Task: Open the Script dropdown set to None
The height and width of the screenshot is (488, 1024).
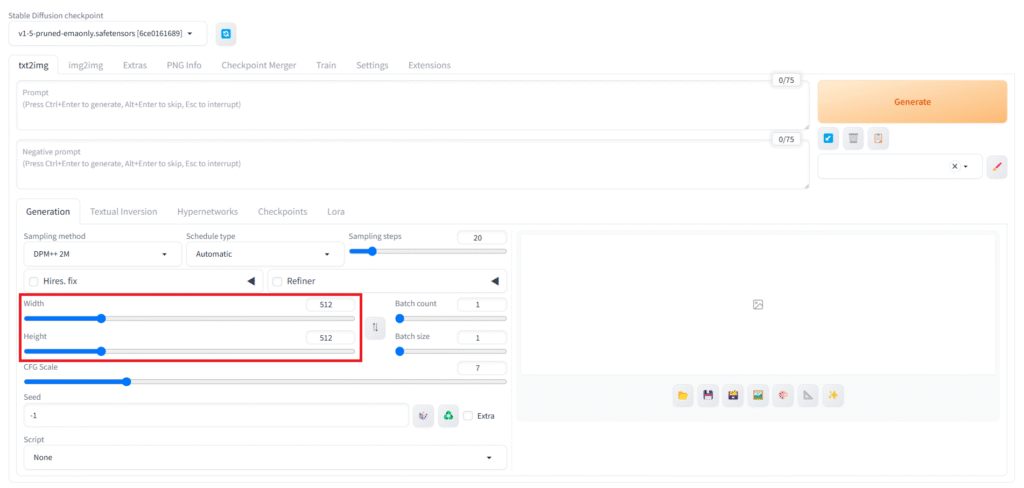Action: [x=265, y=457]
